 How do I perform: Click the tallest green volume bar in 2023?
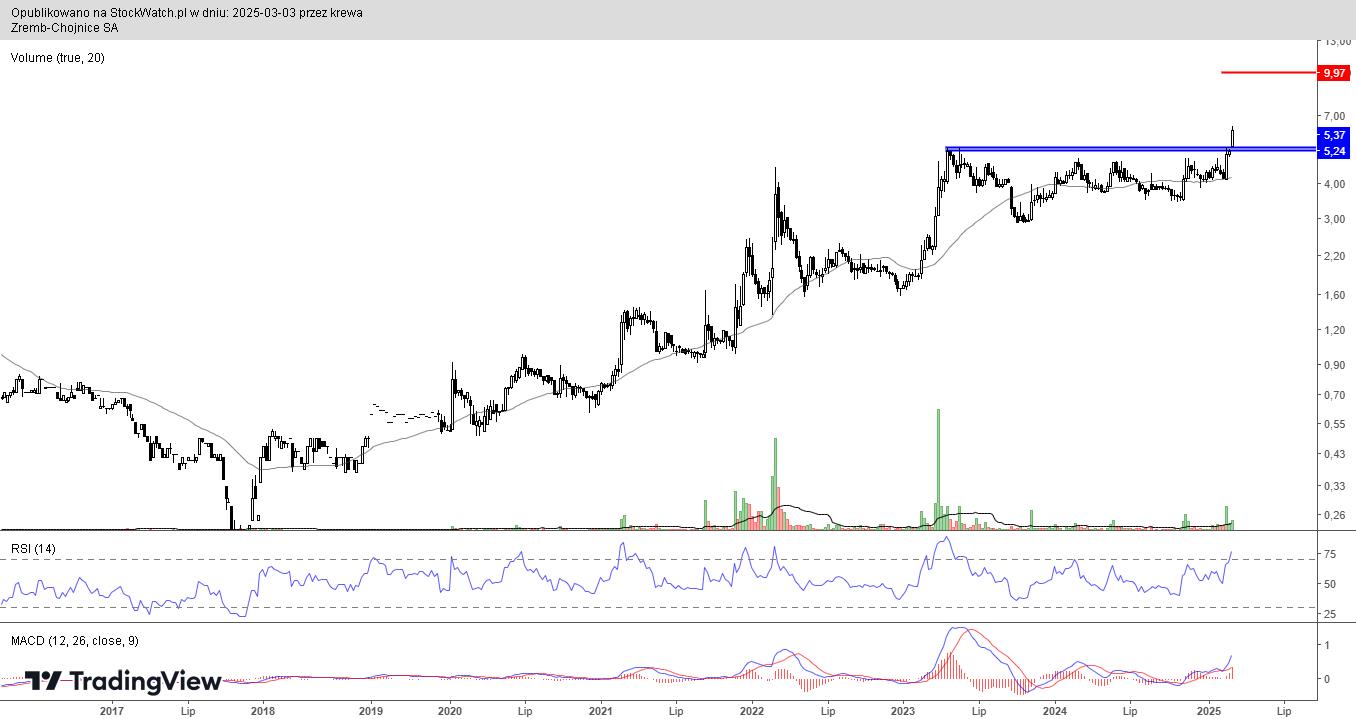coord(938,468)
